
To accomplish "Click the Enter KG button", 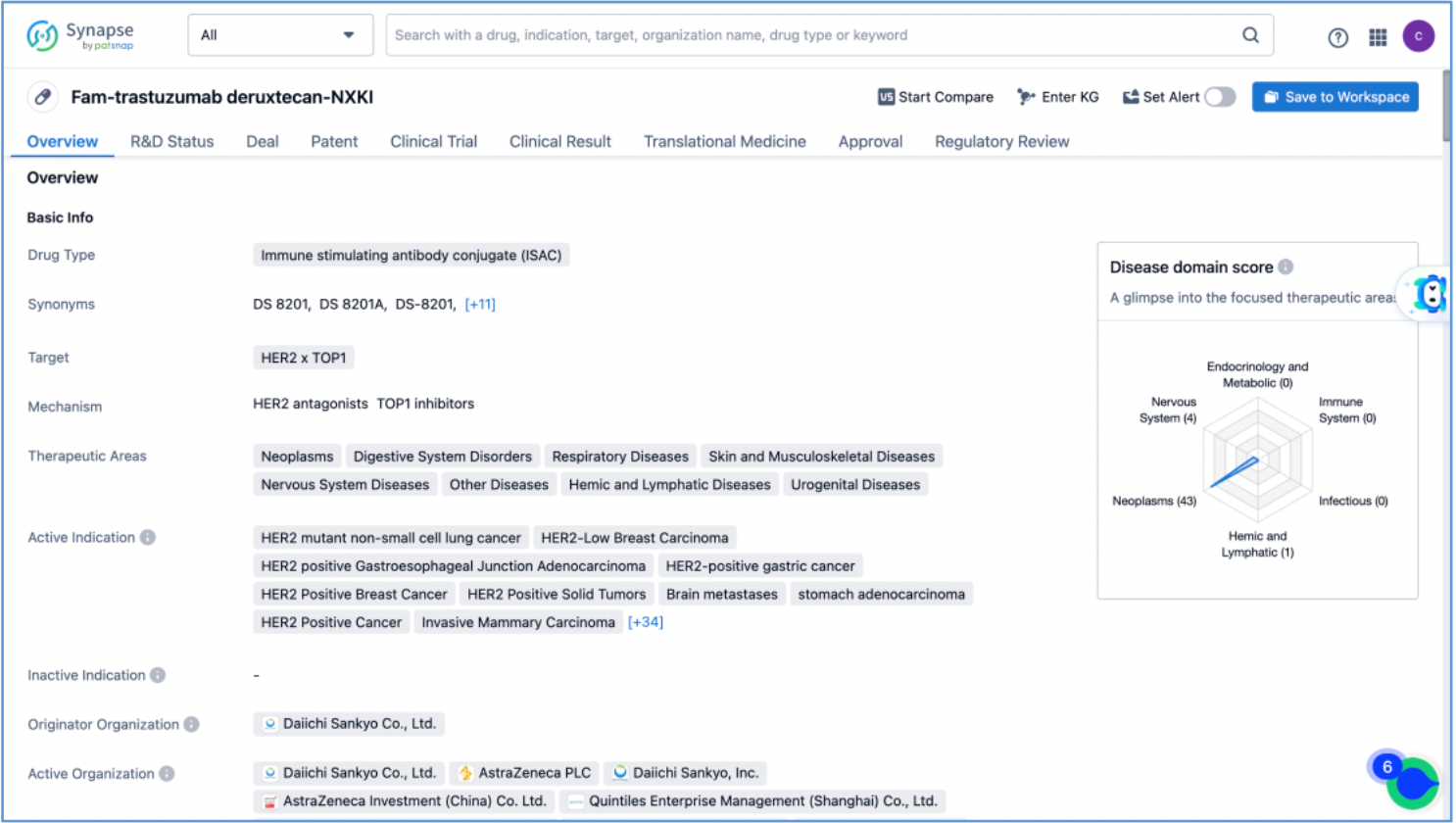I will [x=1058, y=97].
